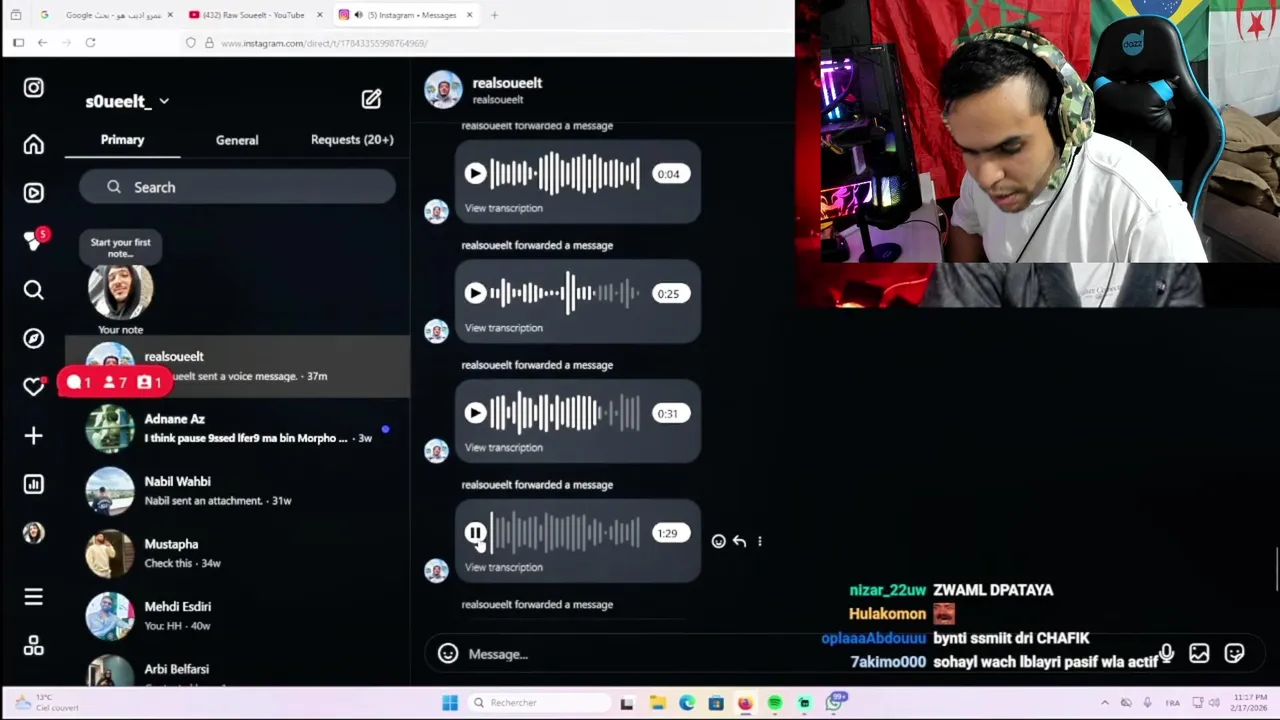Open dashboard insights chart icon
This screenshot has height=720, width=1280.
coord(33,484)
